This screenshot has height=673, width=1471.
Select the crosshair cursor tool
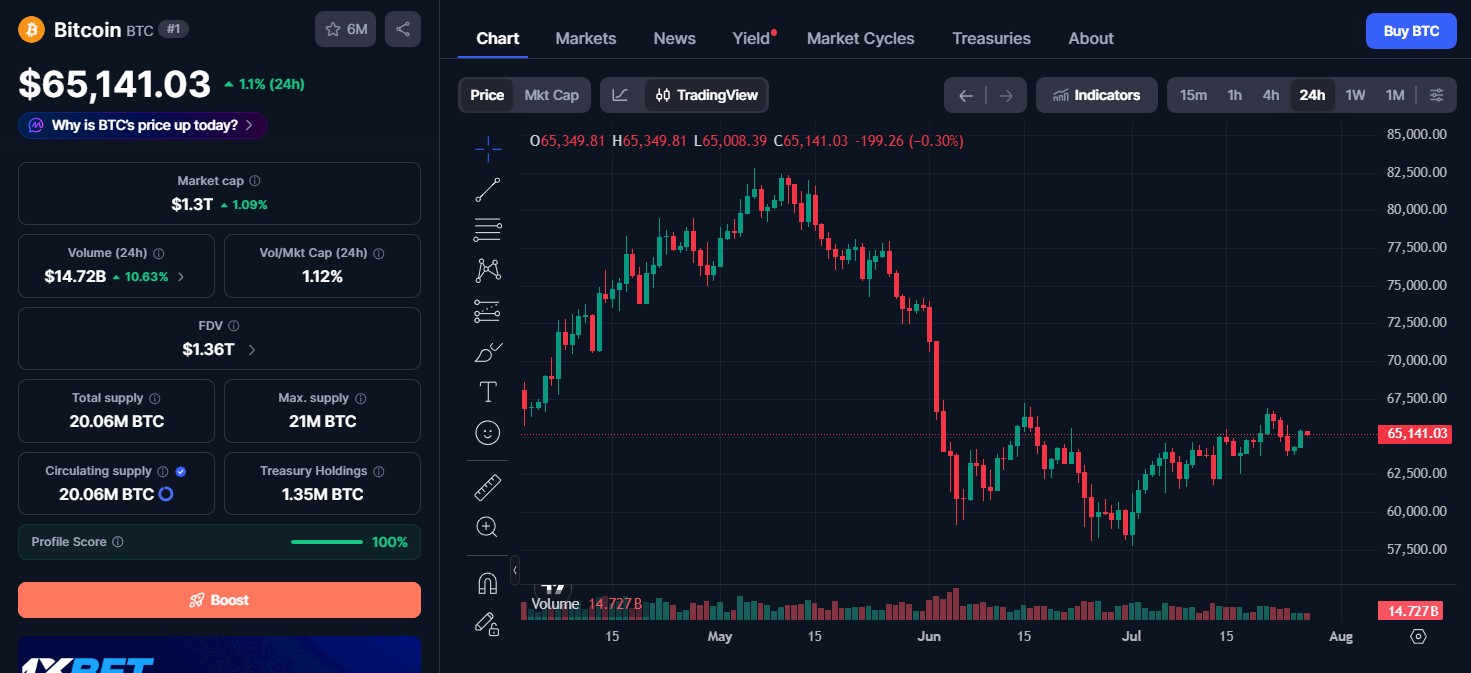tap(488, 150)
